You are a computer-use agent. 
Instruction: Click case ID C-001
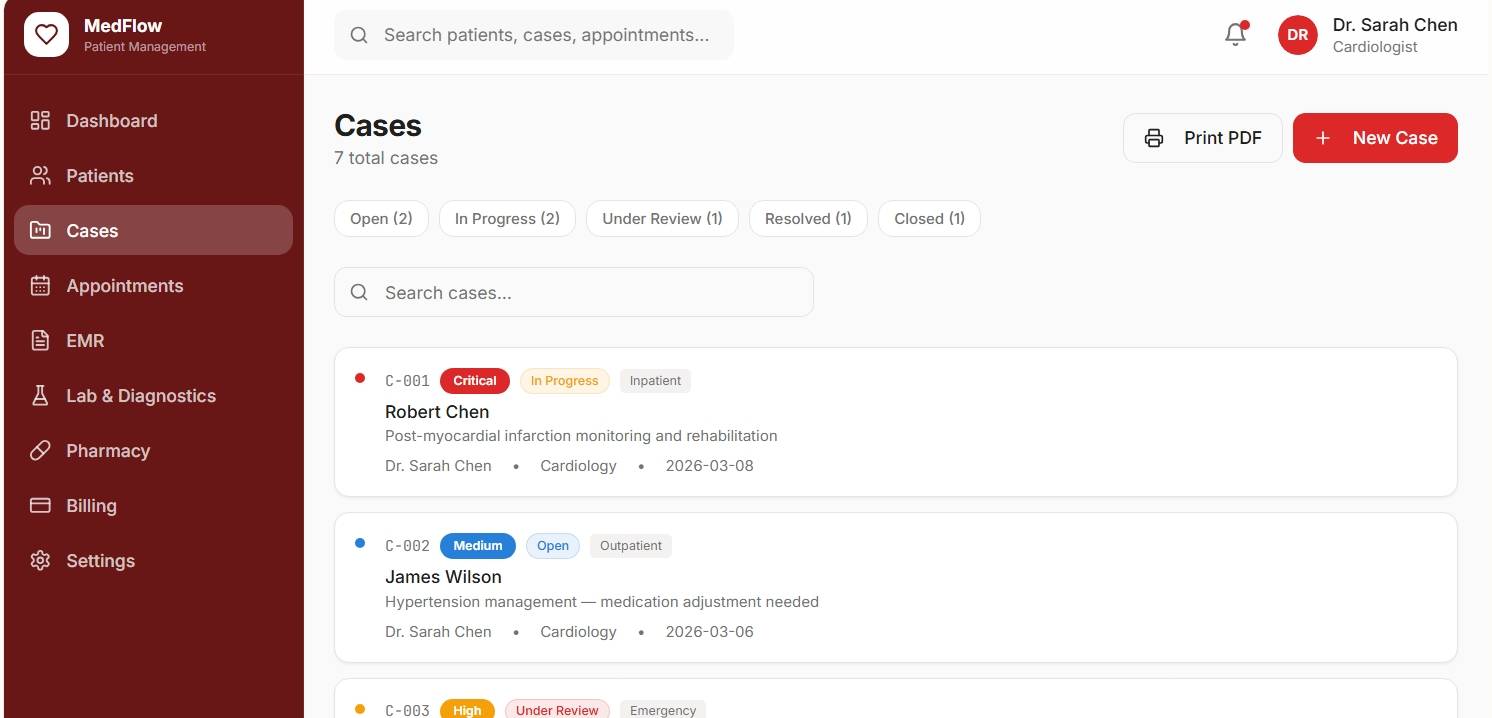(x=407, y=381)
